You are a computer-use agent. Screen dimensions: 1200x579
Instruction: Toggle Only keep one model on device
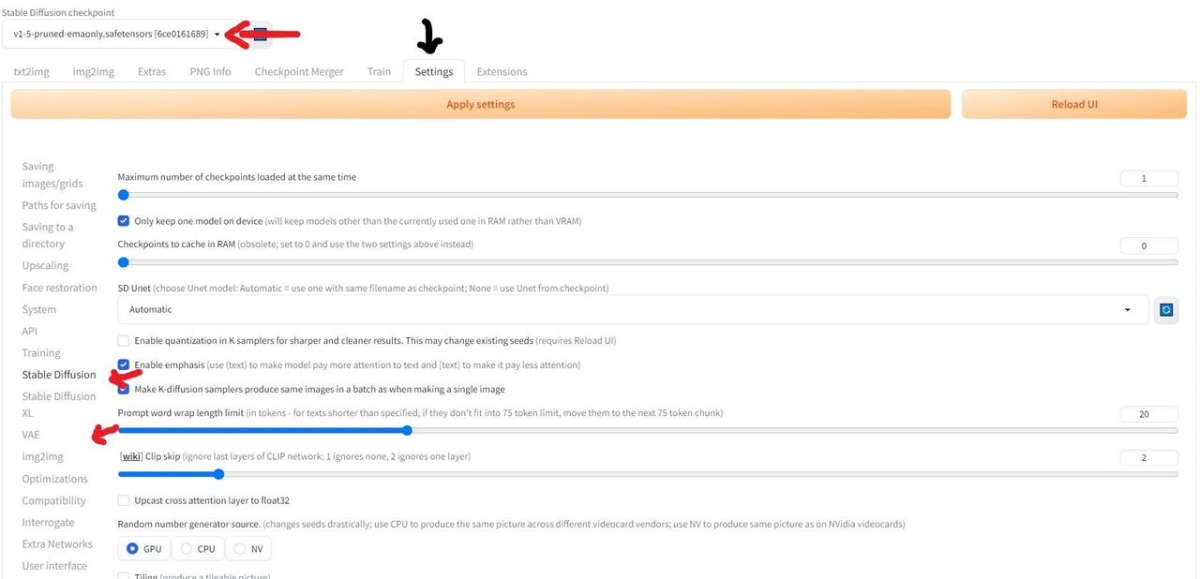point(124,221)
